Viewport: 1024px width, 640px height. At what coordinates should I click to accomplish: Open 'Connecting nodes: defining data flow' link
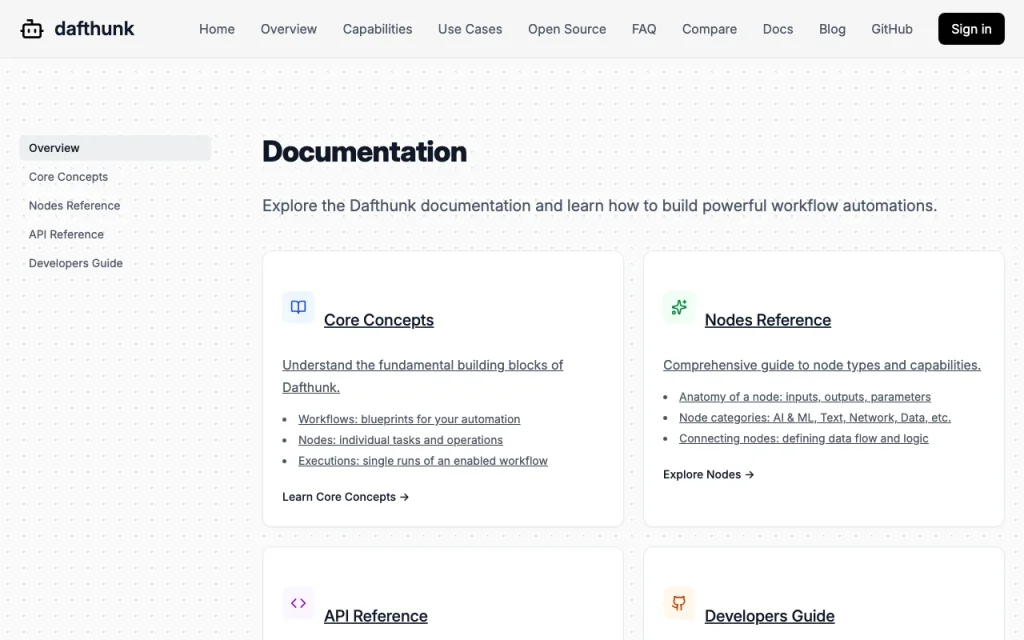(803, 439)
